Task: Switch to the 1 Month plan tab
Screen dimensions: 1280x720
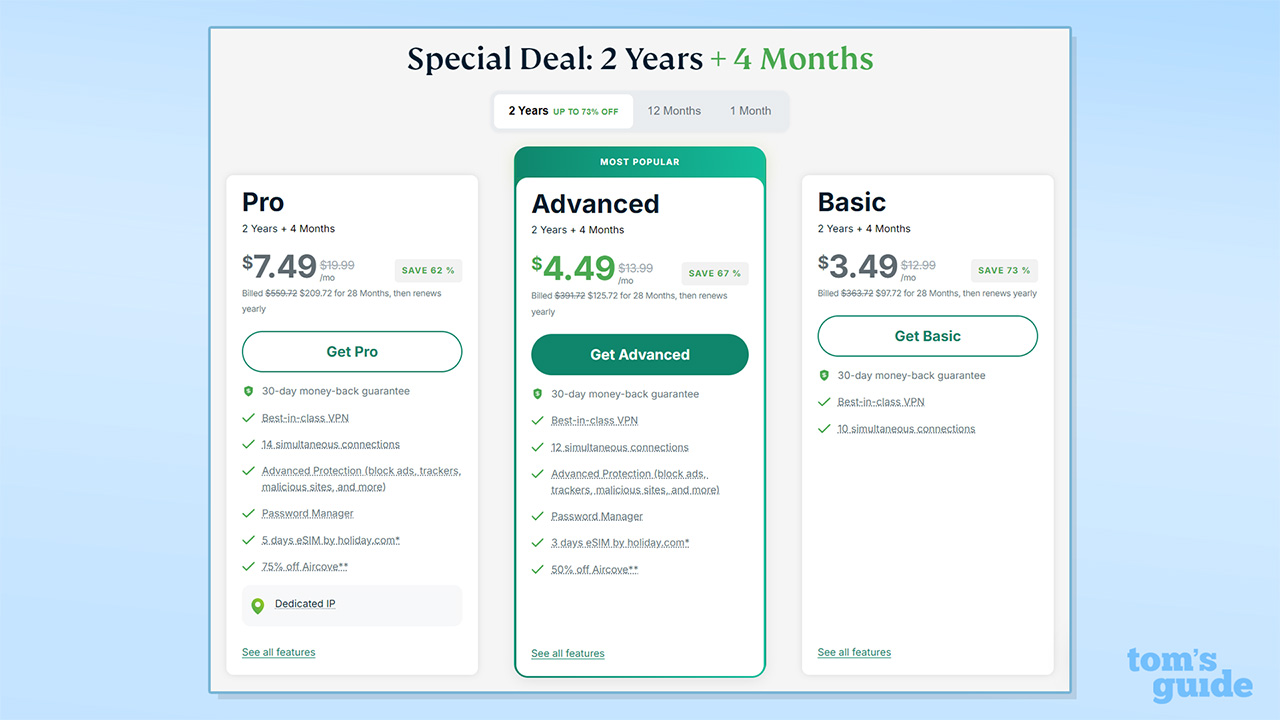Action: (750, 111)
